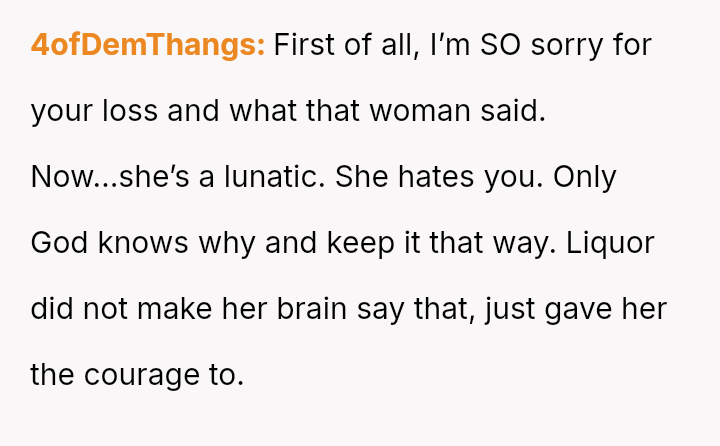Click the phrase "what that woman said"
Viewport: 720px width, 446px height.
click(x=386, y=111)
